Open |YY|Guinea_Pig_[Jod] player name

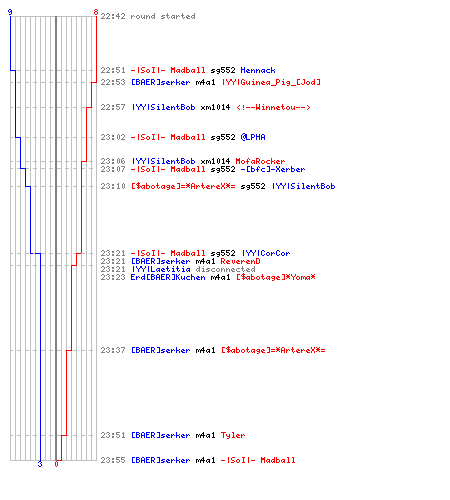click(x=271, y=82)
